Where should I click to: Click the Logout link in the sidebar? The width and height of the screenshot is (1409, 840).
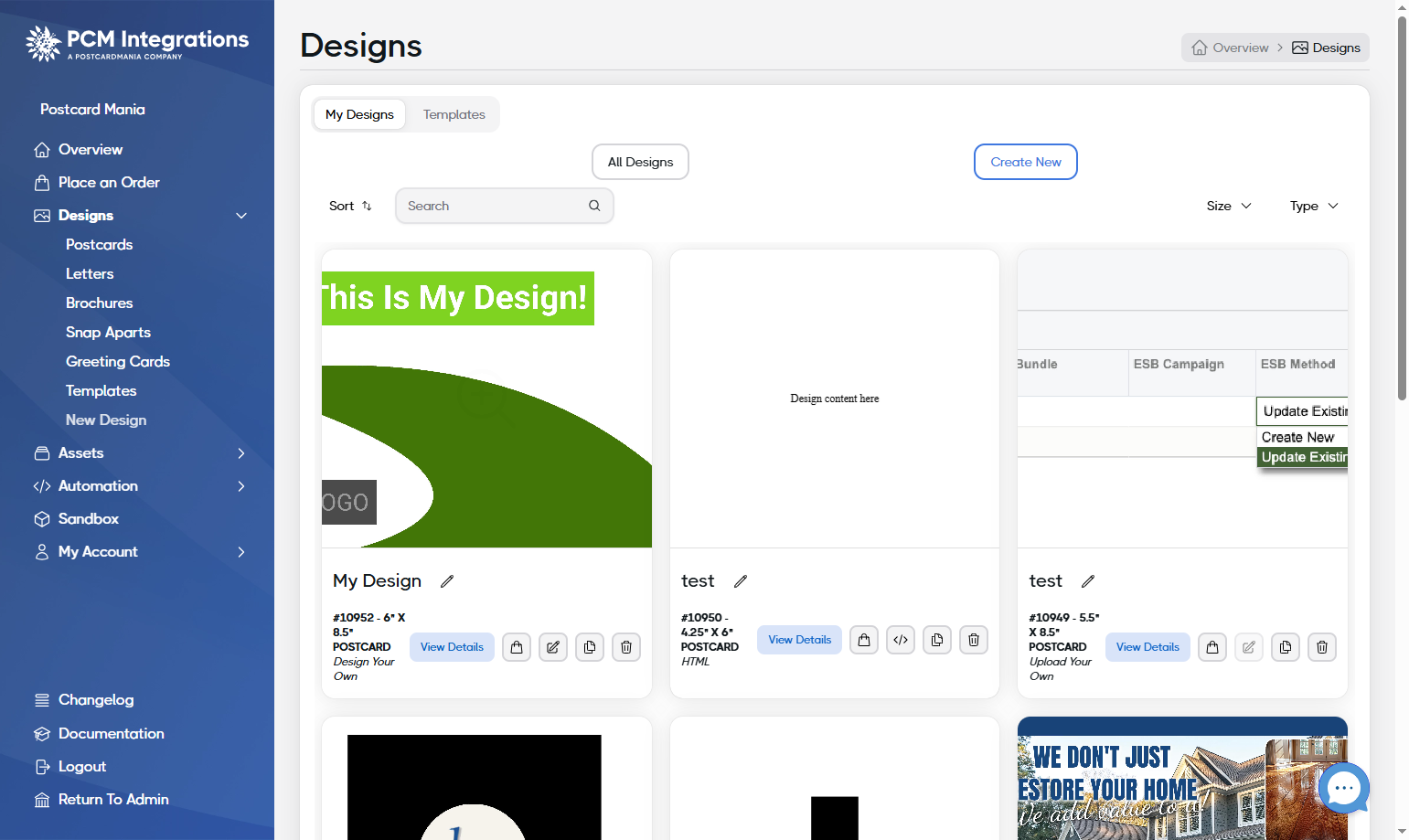click(82, 767)
